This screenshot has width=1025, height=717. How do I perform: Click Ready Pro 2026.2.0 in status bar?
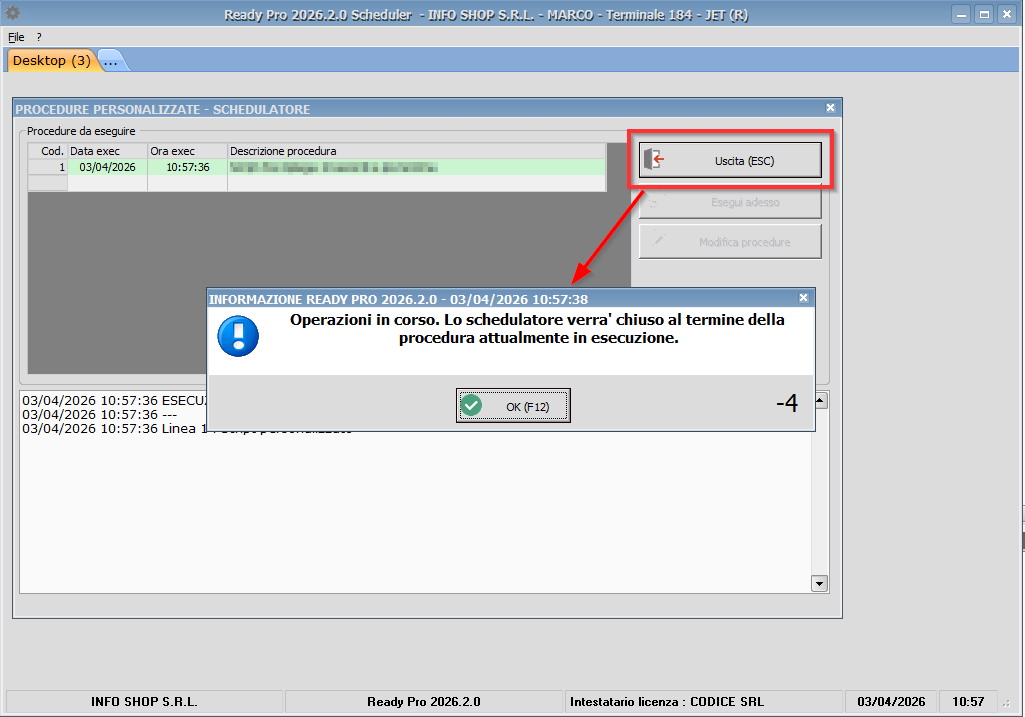coord(424,701)
